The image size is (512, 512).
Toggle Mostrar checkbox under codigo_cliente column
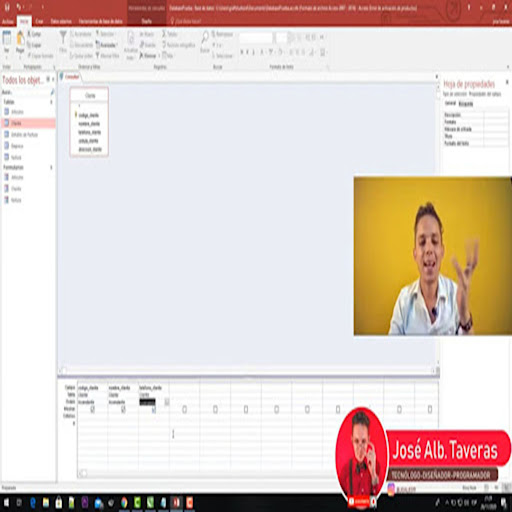93,409
